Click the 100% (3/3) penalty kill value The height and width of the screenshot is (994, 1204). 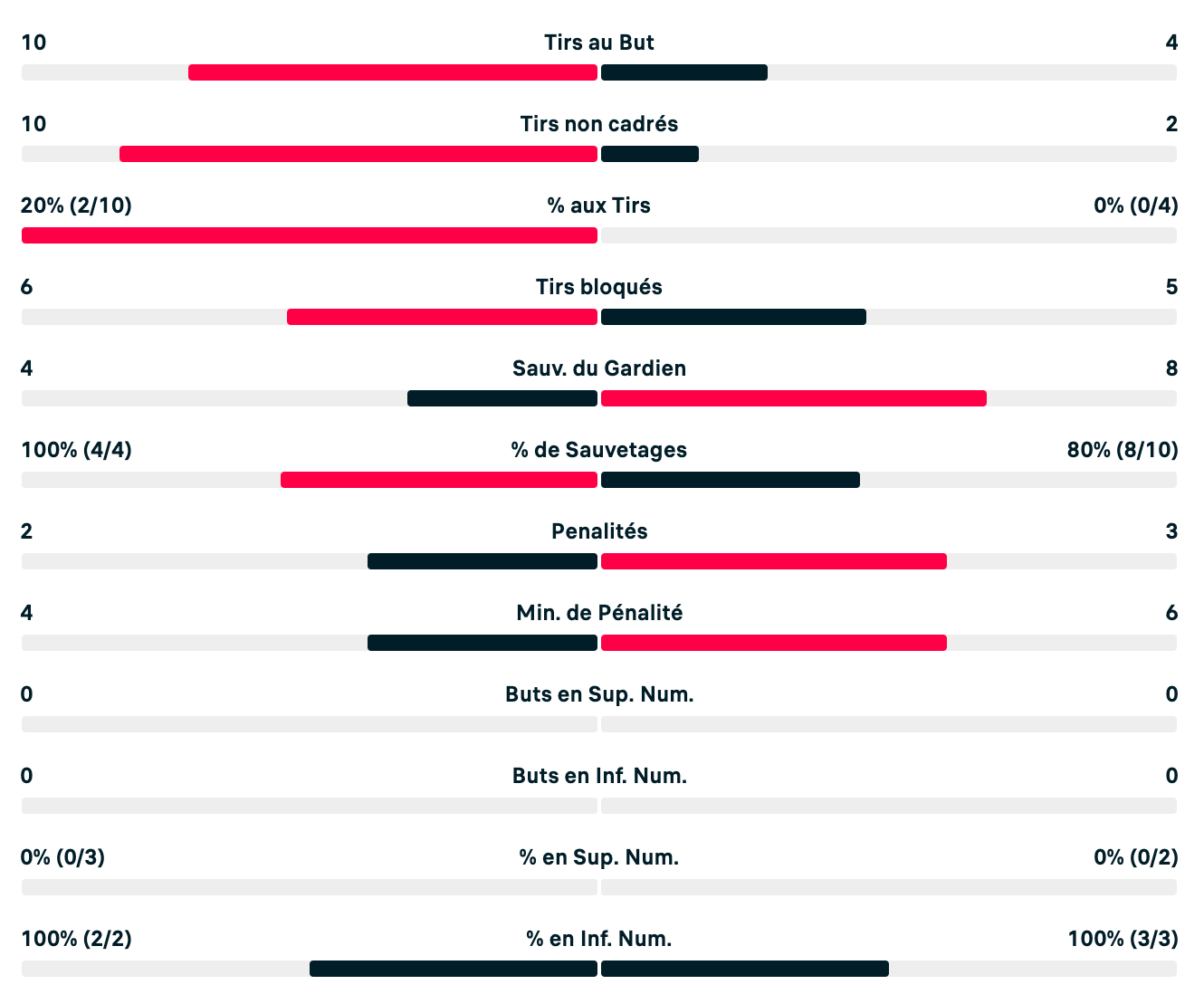point(1123,939)
